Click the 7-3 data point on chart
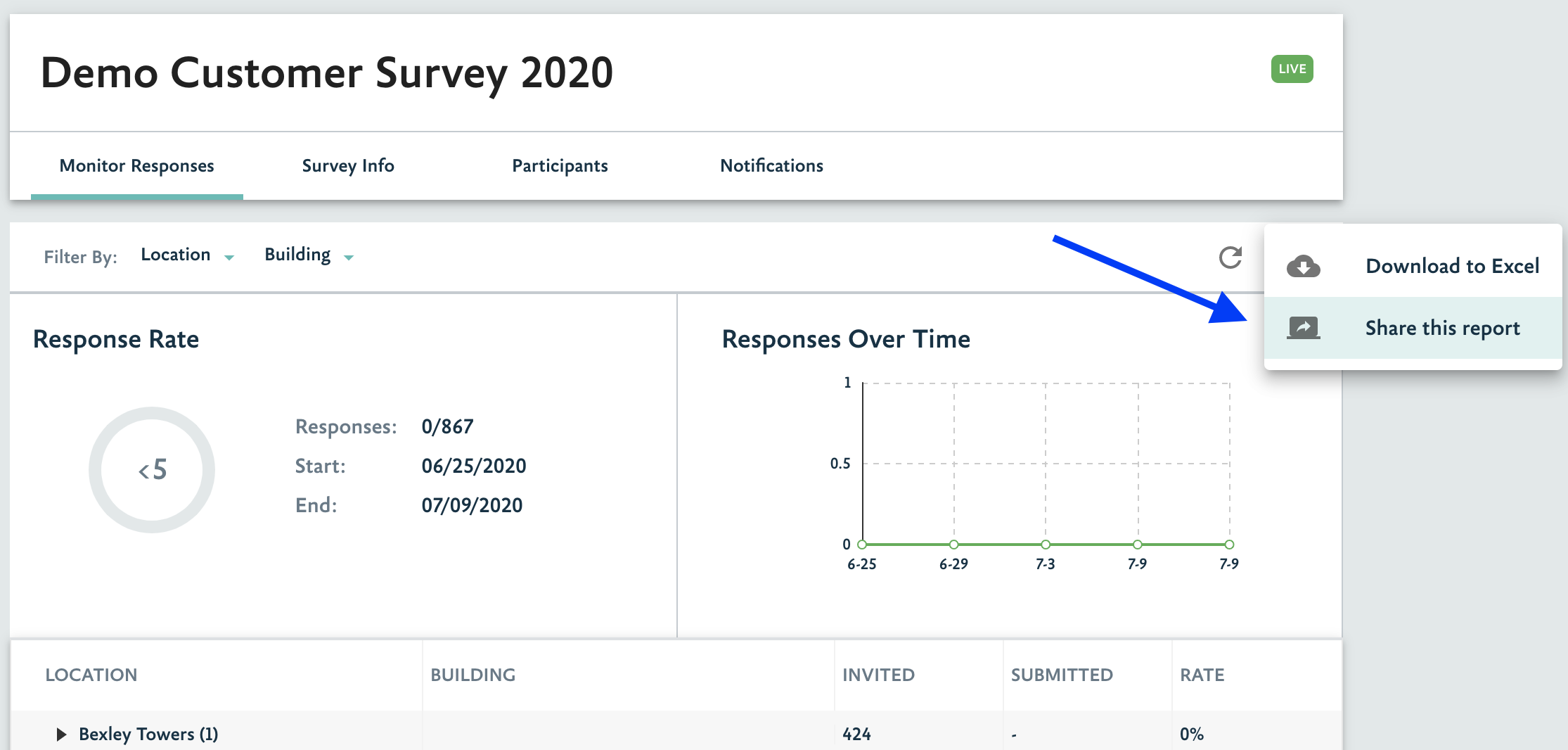The width and height of the screenshot is (1568, 750). click(x=1046, y=544)
